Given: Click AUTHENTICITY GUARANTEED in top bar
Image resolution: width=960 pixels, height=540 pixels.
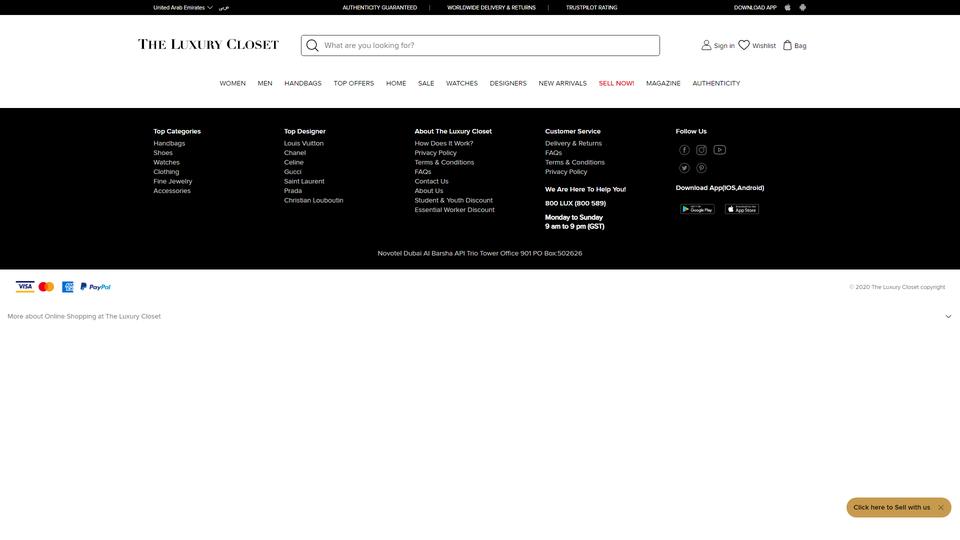Looking at the screenshot, I should click(x=380, y=8).
